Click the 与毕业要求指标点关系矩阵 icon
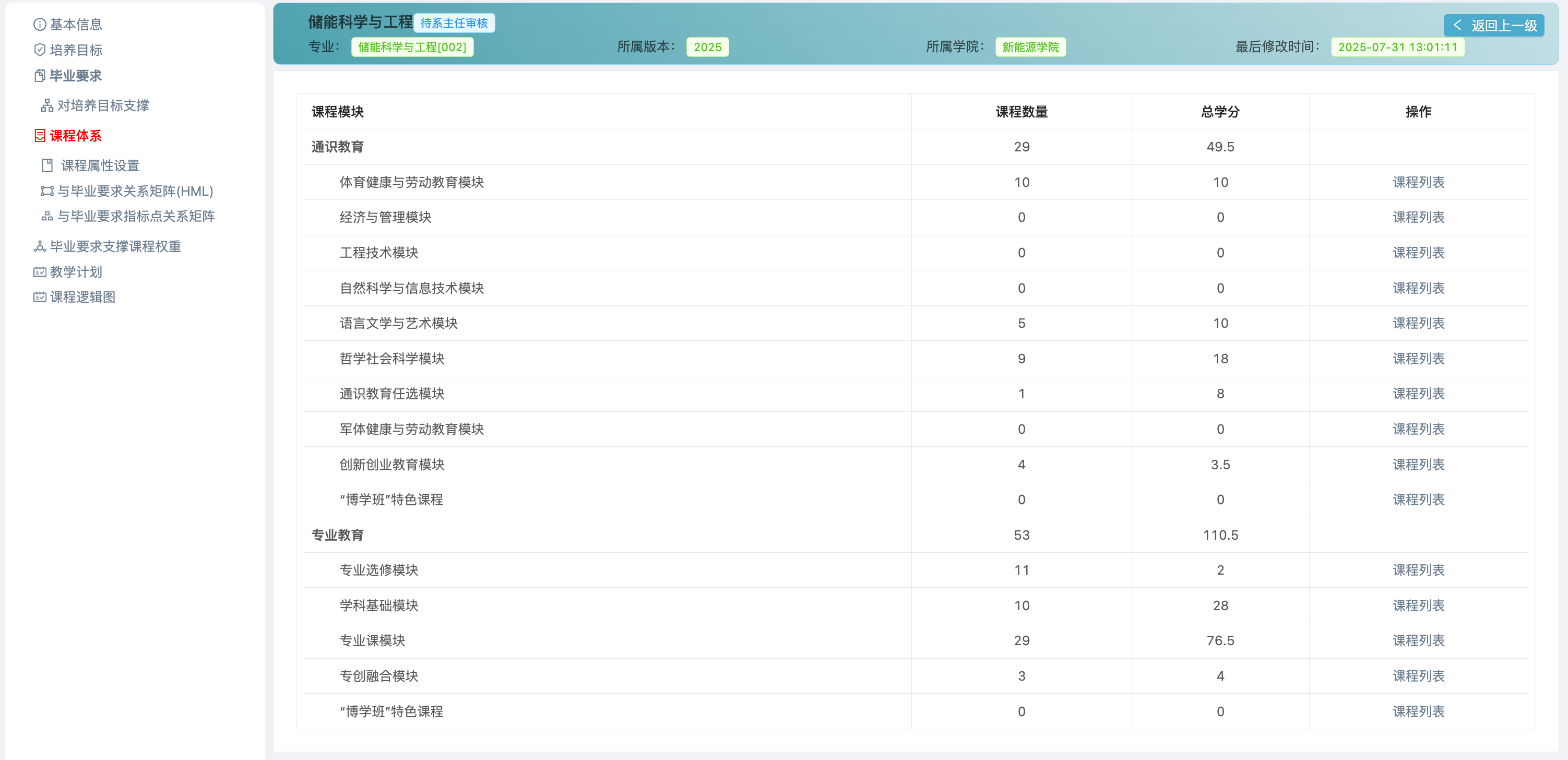This screenshot has height=760, width=1568. (47, 216)
